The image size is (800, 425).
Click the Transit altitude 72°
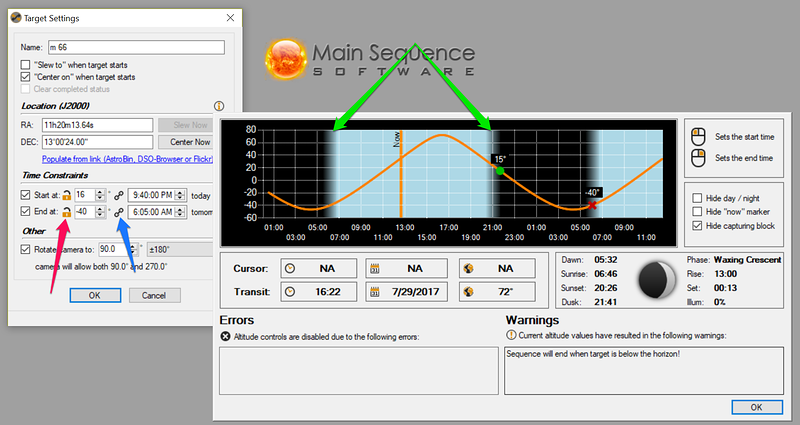505,292
